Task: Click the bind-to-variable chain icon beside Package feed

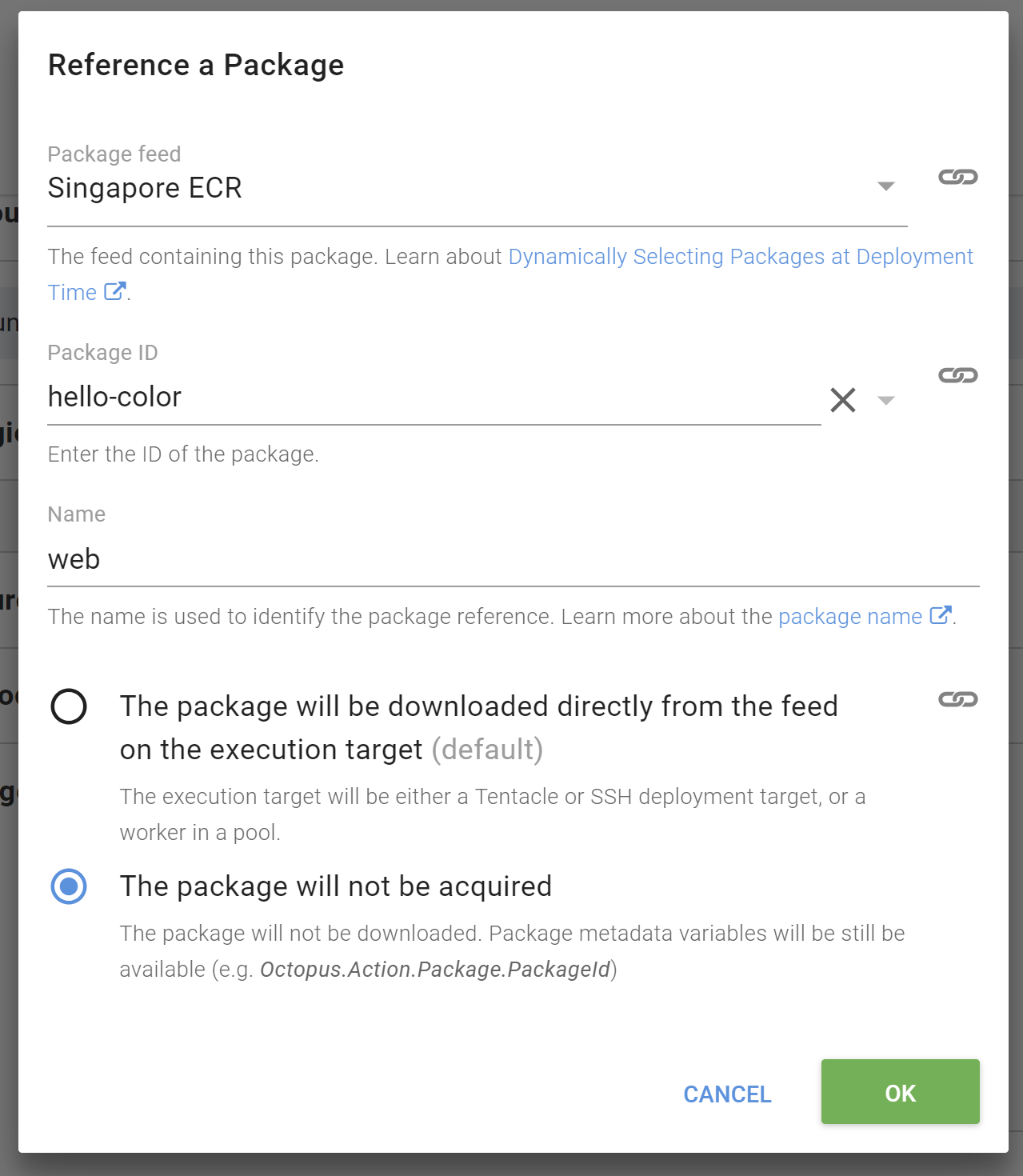Action: [958, 177]
